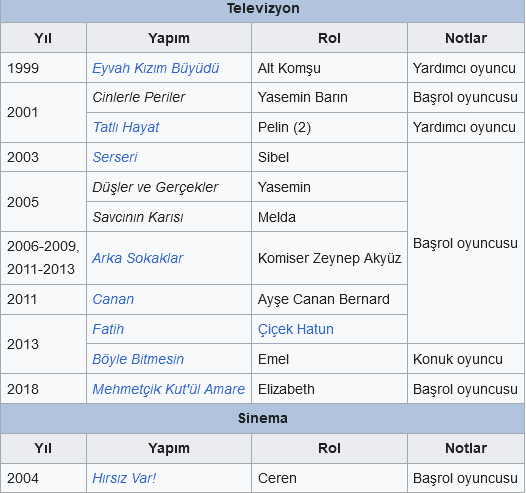Open the Tatlı Hayat link
The width and height of the screenshot is (526, 493).
(x=126, y=127)
